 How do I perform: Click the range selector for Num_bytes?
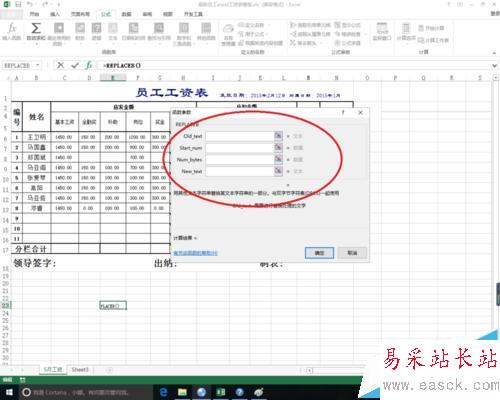278,159
